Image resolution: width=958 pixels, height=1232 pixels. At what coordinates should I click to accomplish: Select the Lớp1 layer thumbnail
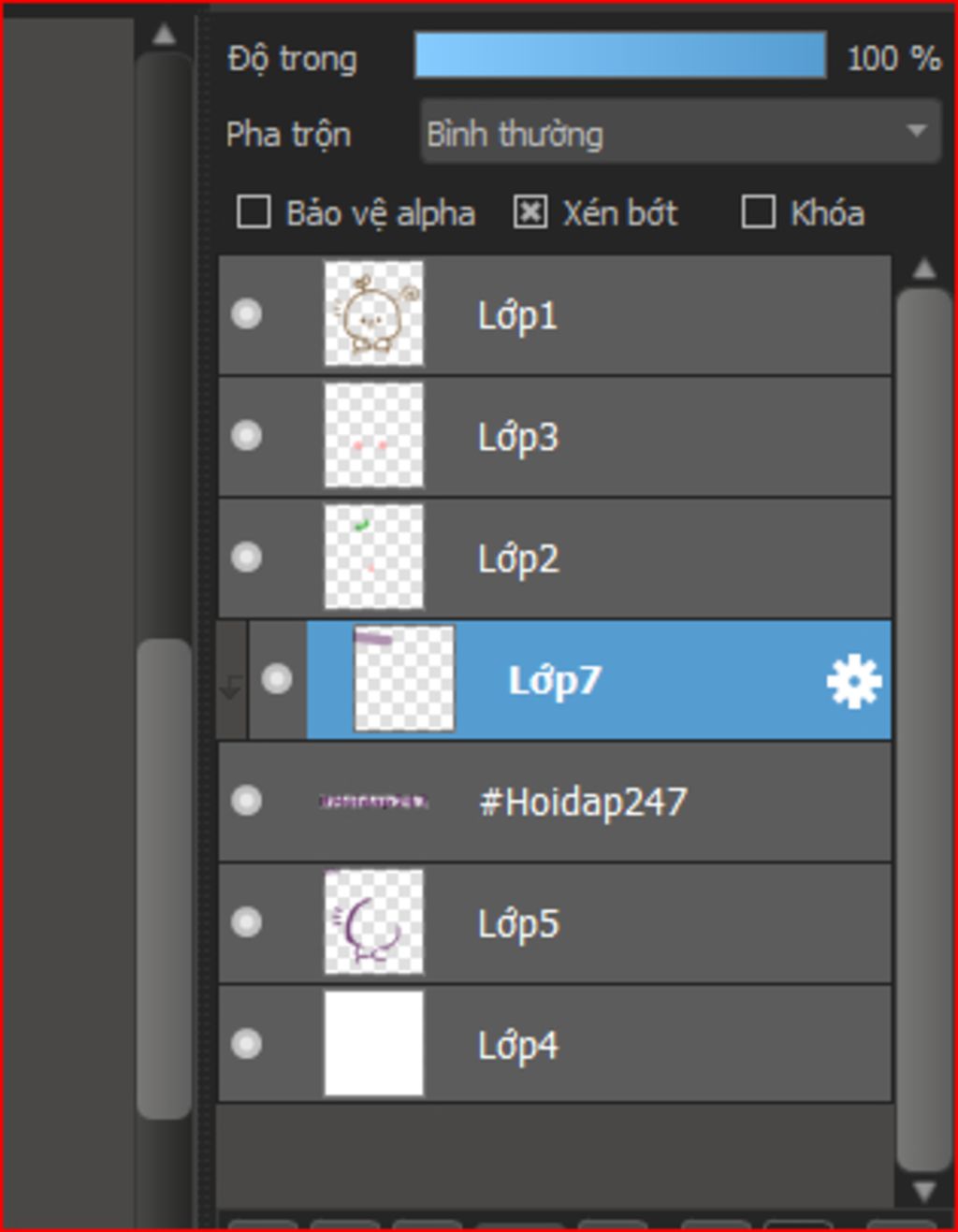point(373,313)
